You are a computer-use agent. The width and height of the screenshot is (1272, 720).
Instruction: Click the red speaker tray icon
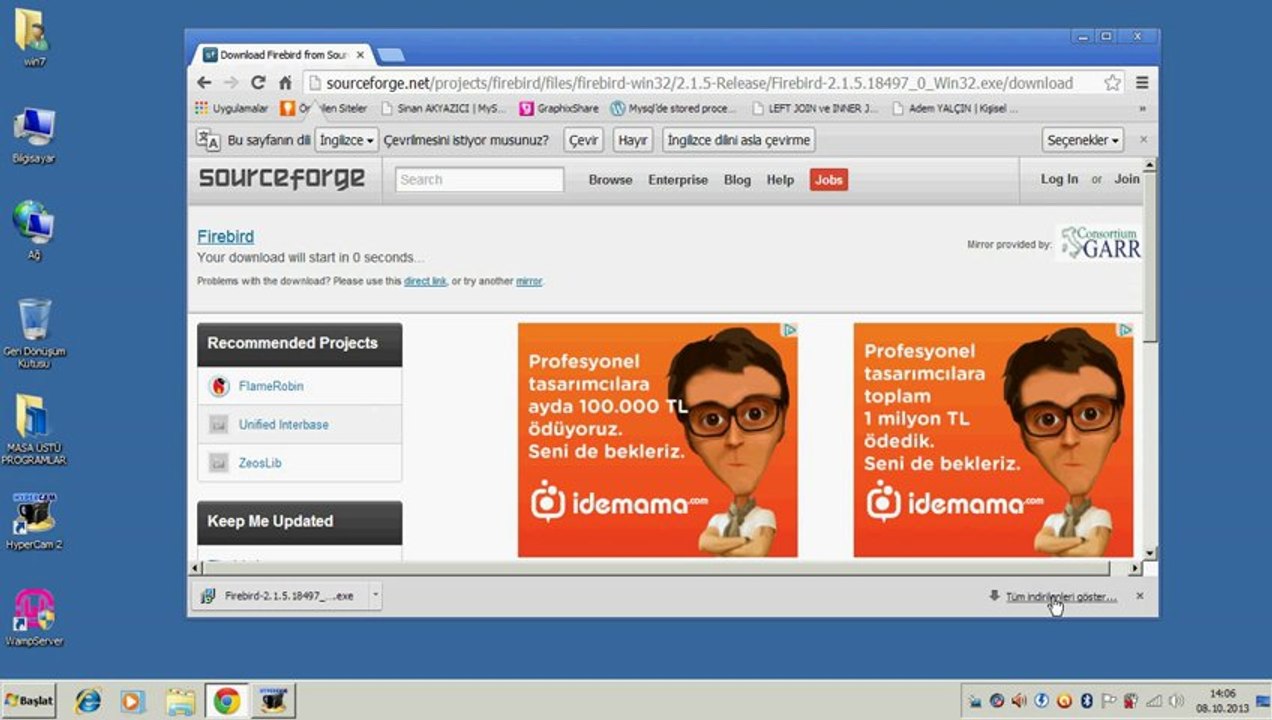[x=1018, y=701]
